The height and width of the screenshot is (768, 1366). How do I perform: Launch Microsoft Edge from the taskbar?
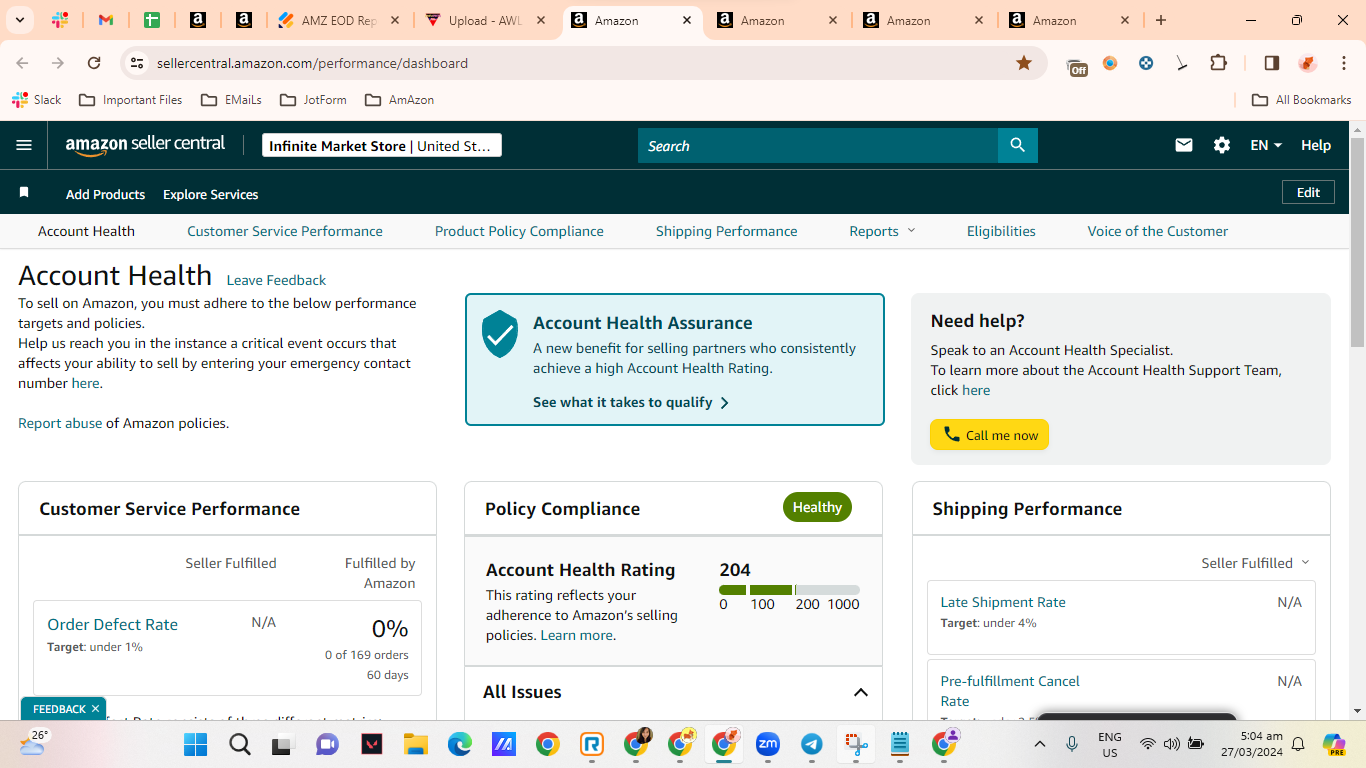(459, 744)
